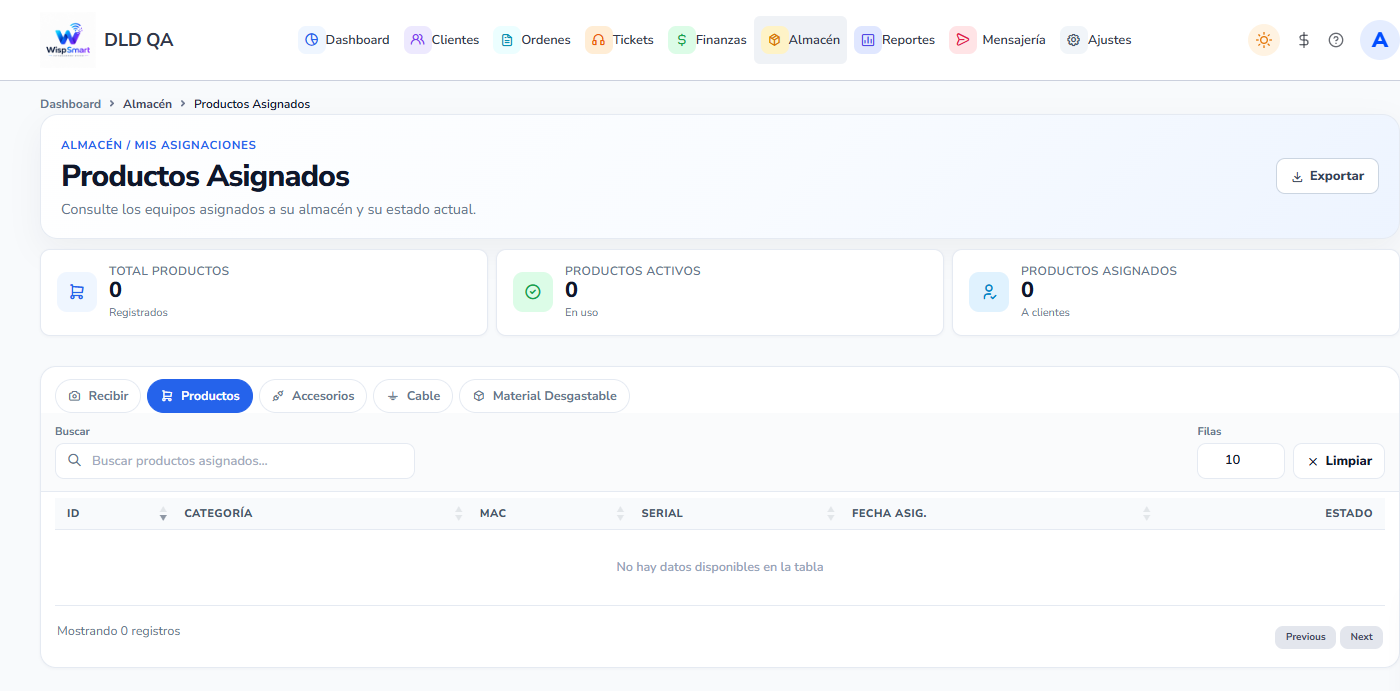Sort table by Categoría column

pos(320,513)
